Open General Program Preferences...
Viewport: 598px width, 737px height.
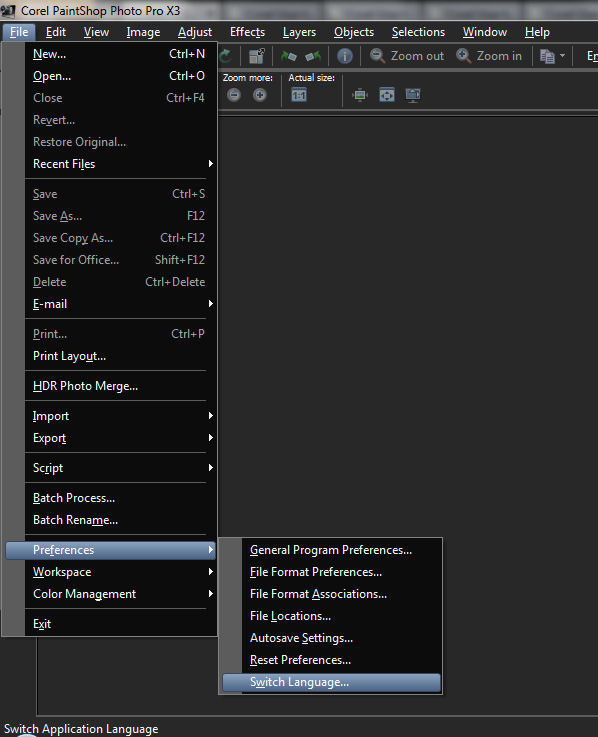point(331,550)
